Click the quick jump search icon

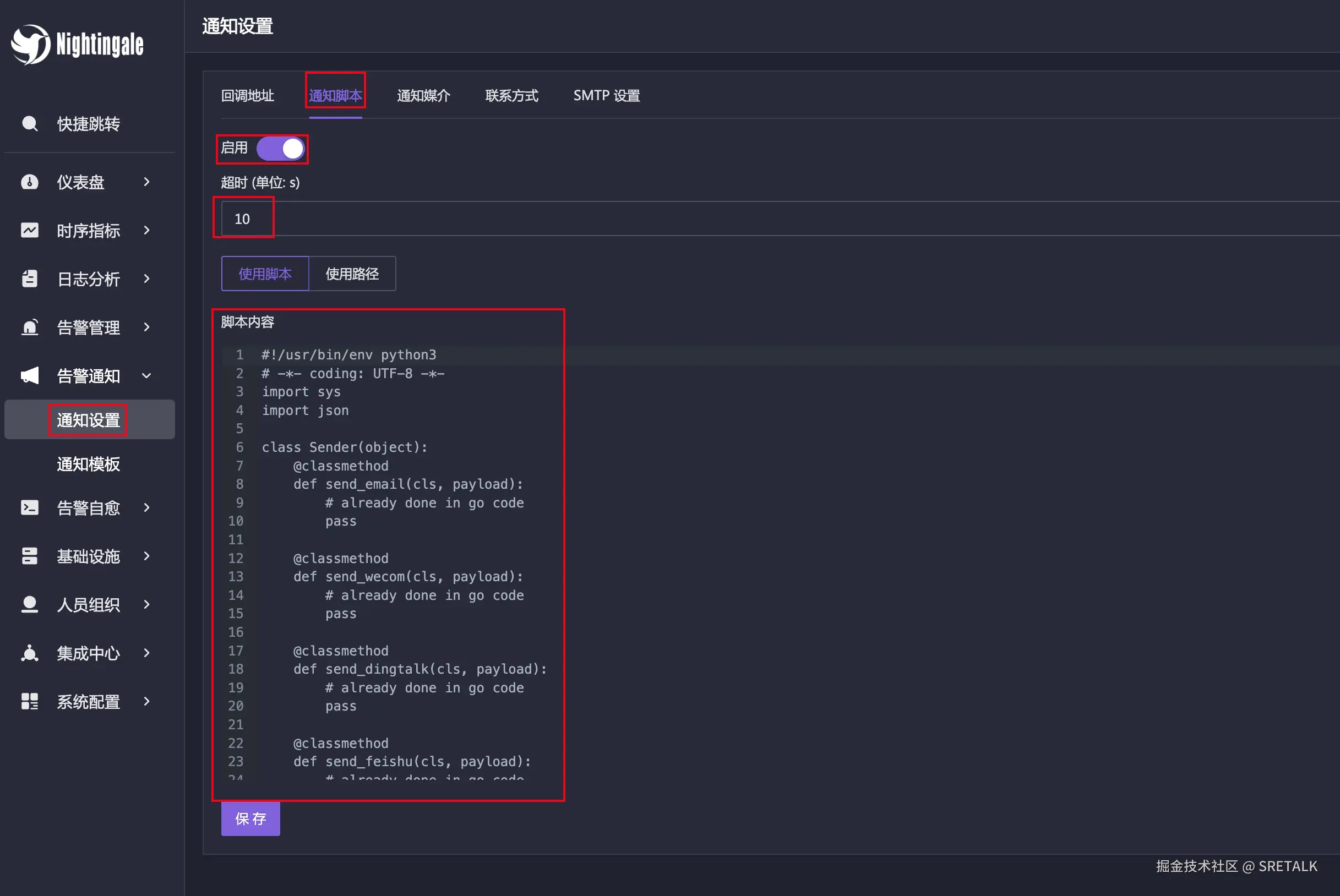point(30,123)
